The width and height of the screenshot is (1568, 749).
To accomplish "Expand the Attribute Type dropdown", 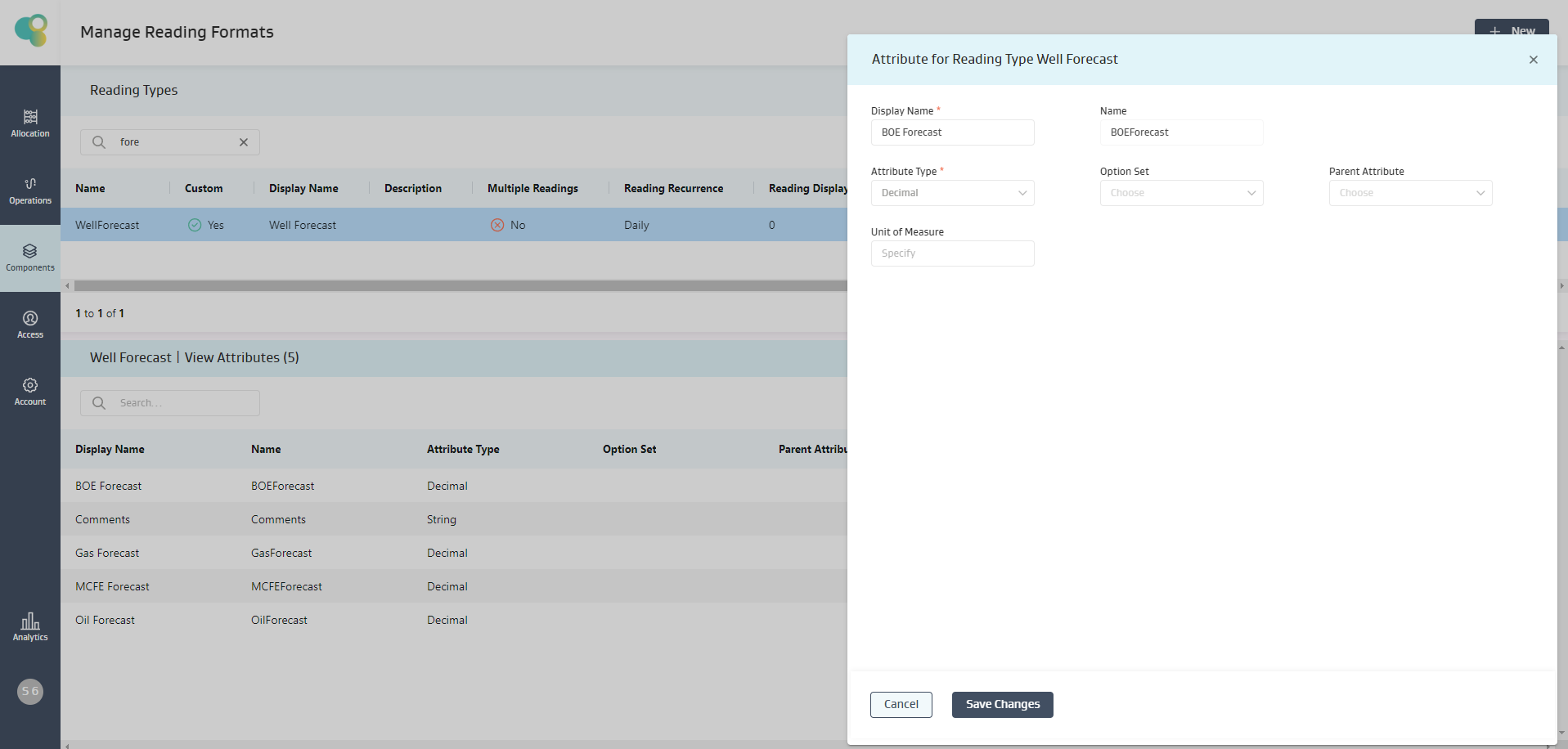I will click(952, 193).
